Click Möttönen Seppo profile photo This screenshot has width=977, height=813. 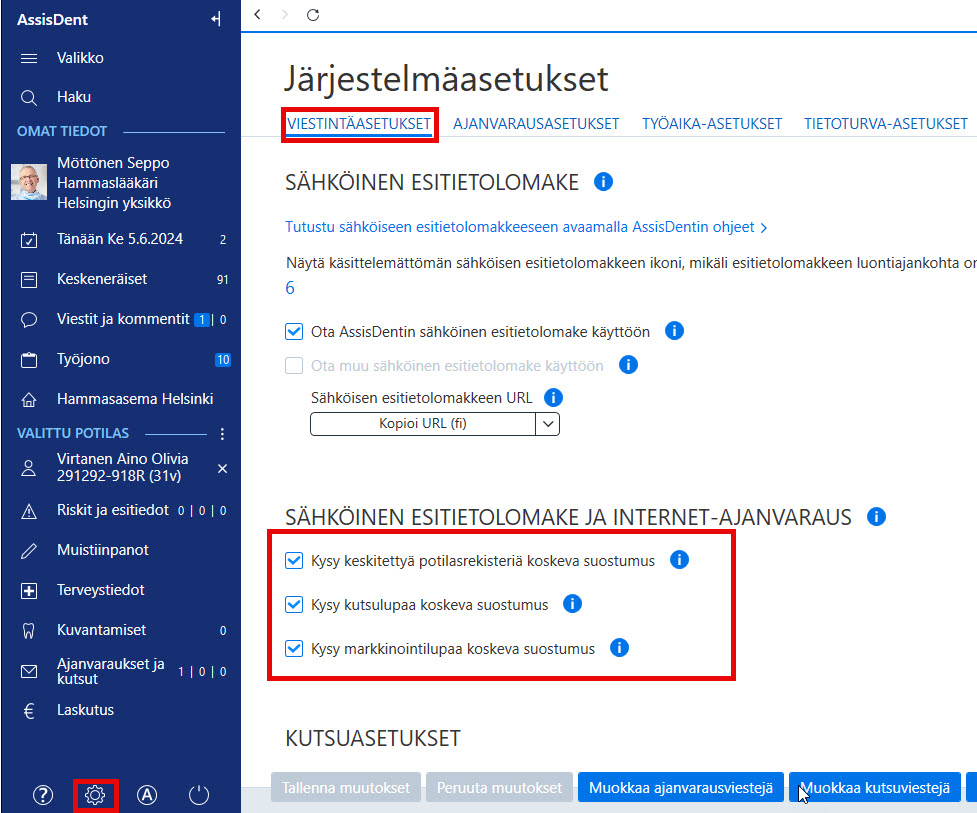point(29,182)
